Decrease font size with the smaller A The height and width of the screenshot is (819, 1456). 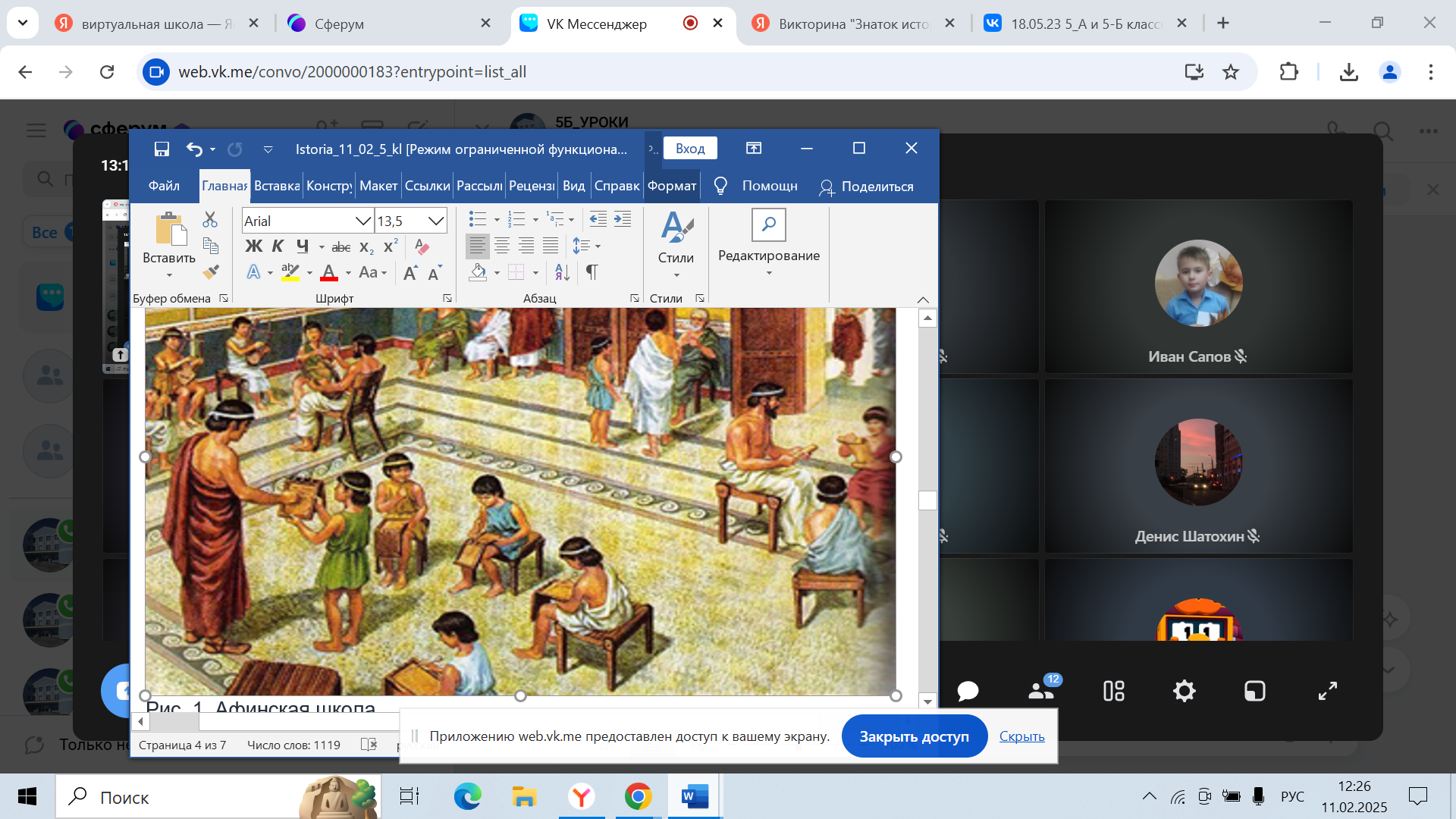435,273
